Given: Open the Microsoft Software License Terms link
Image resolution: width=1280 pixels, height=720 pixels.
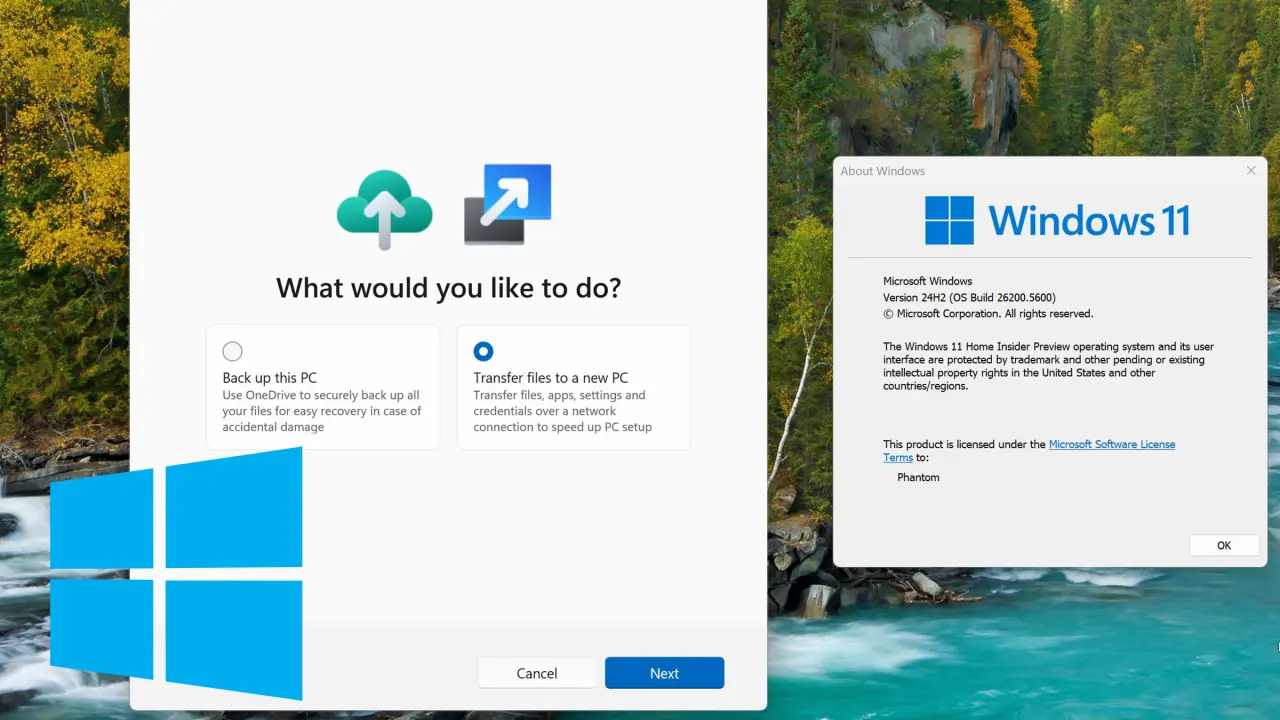Looking at the screenshot, I should pyautogui.click(x=1111, y=444).
